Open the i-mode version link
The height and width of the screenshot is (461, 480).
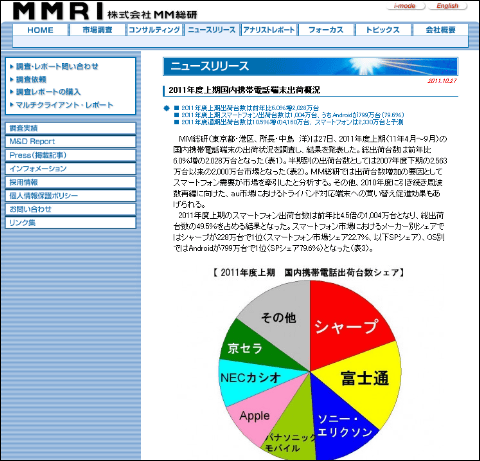[405, 6]
